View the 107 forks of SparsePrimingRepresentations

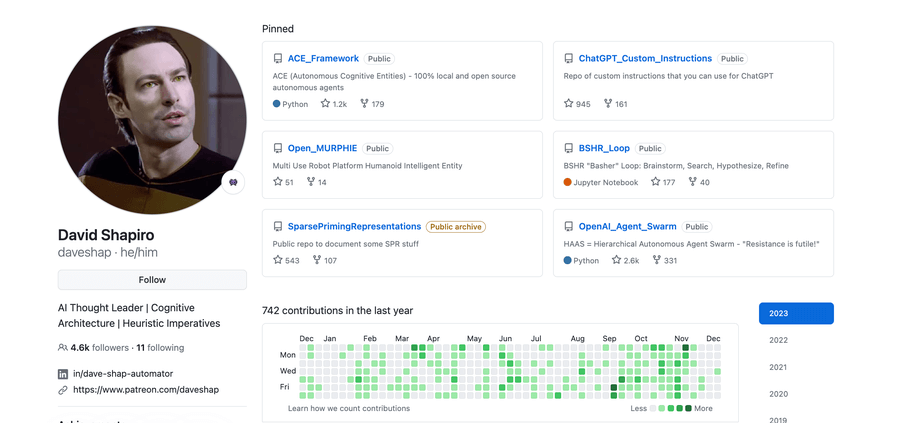point(325,260)
